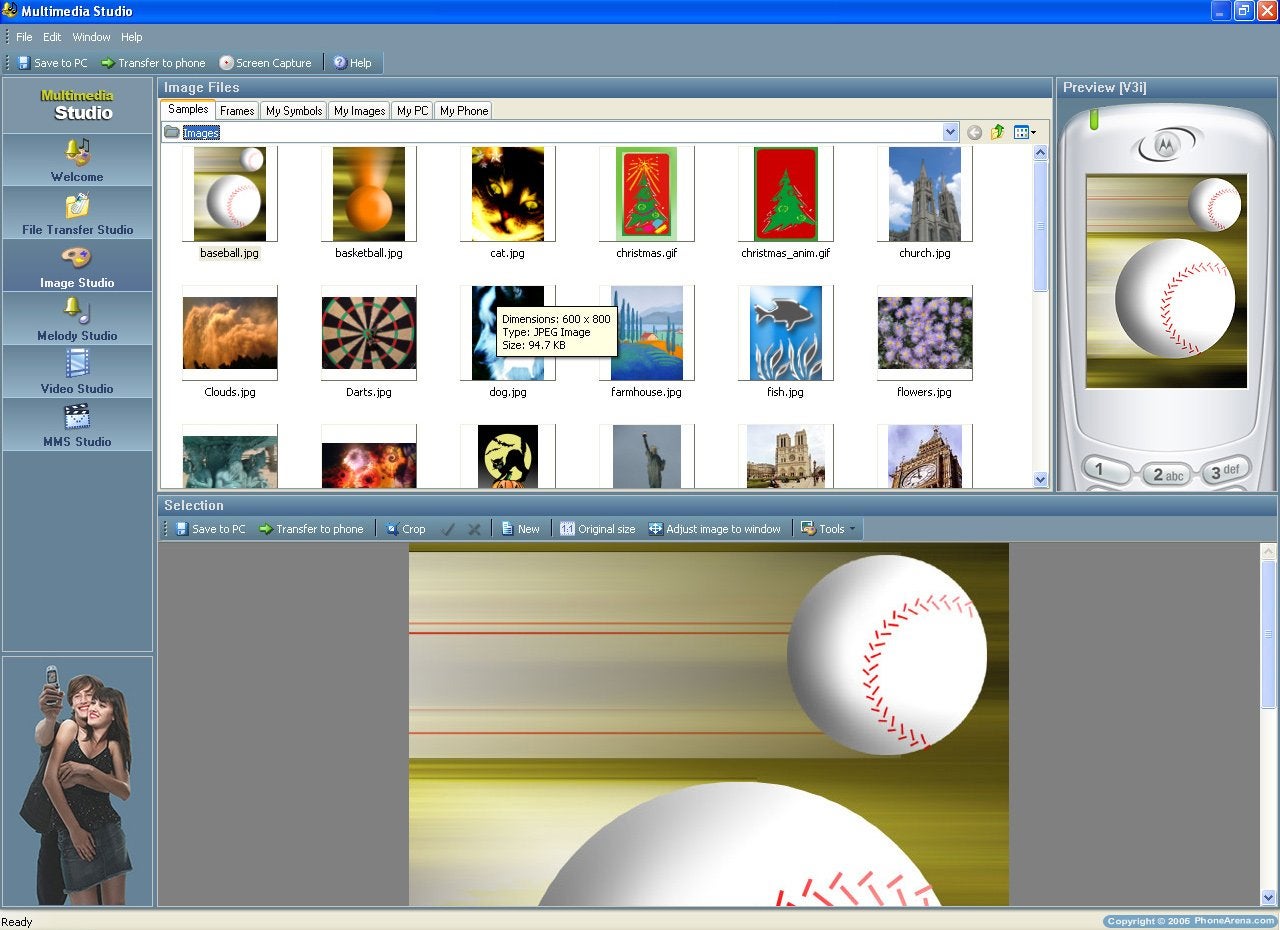Click Transfer to phone in top toolbar
The width and height of the screenshot is (1280, 930).
(x=153, y=63)
